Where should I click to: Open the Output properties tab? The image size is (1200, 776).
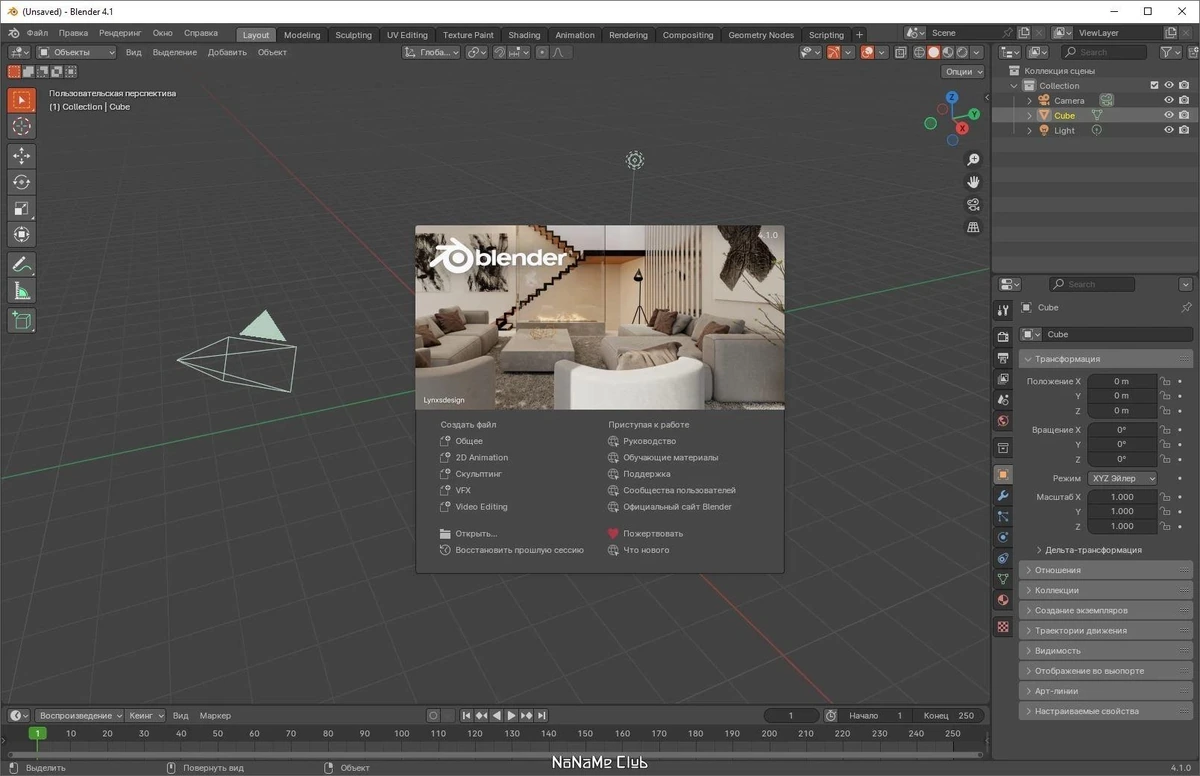(x=1003, y=358)
